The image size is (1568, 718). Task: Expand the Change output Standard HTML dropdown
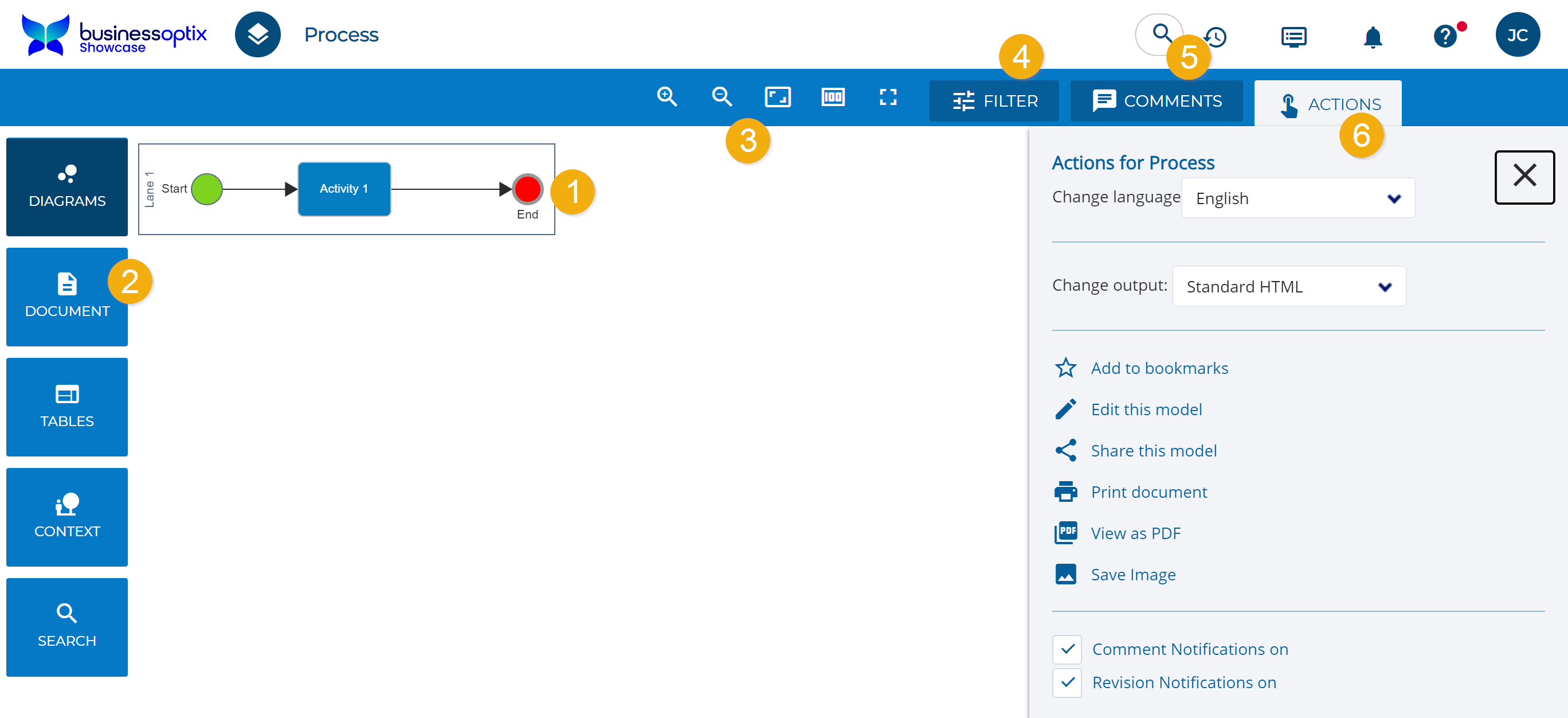[1288, 286]
